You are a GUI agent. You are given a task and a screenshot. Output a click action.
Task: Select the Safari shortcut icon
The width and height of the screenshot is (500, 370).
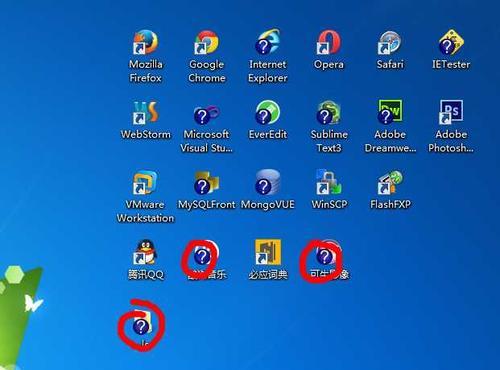[x=390, y=42]
